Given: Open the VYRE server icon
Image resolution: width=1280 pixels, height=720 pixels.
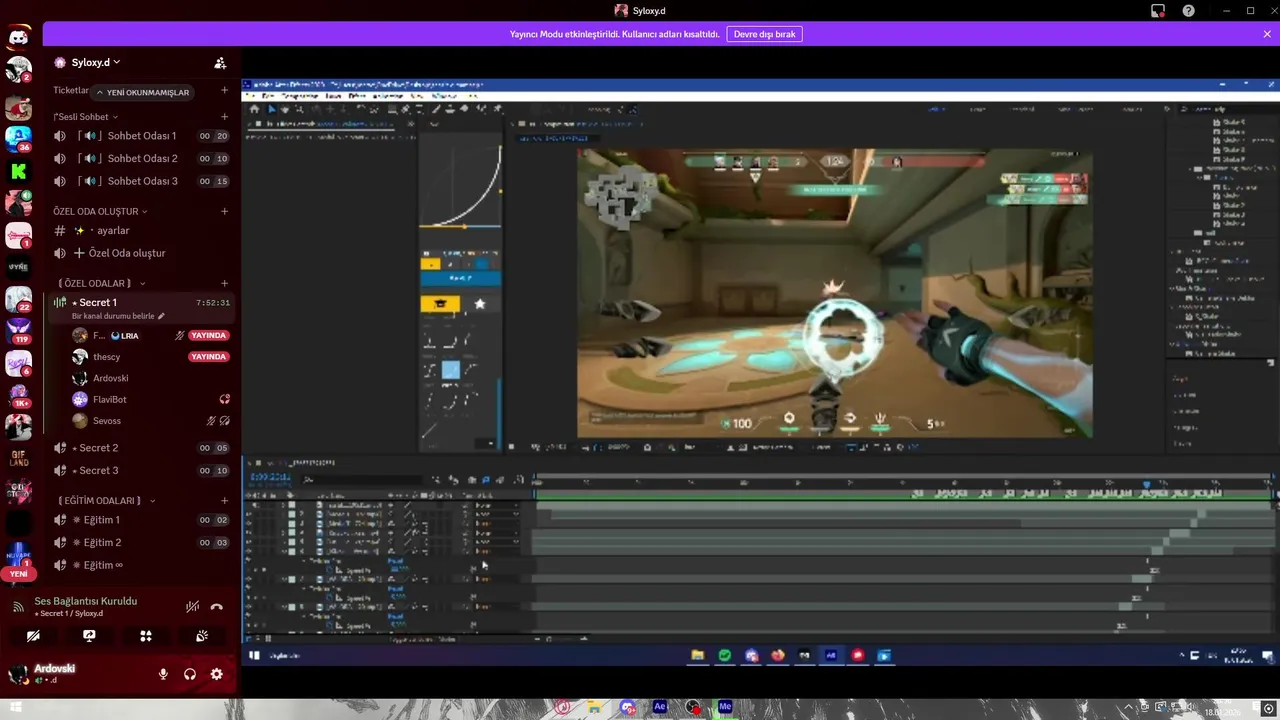Looking at the screenshot, I should [18, 267].
